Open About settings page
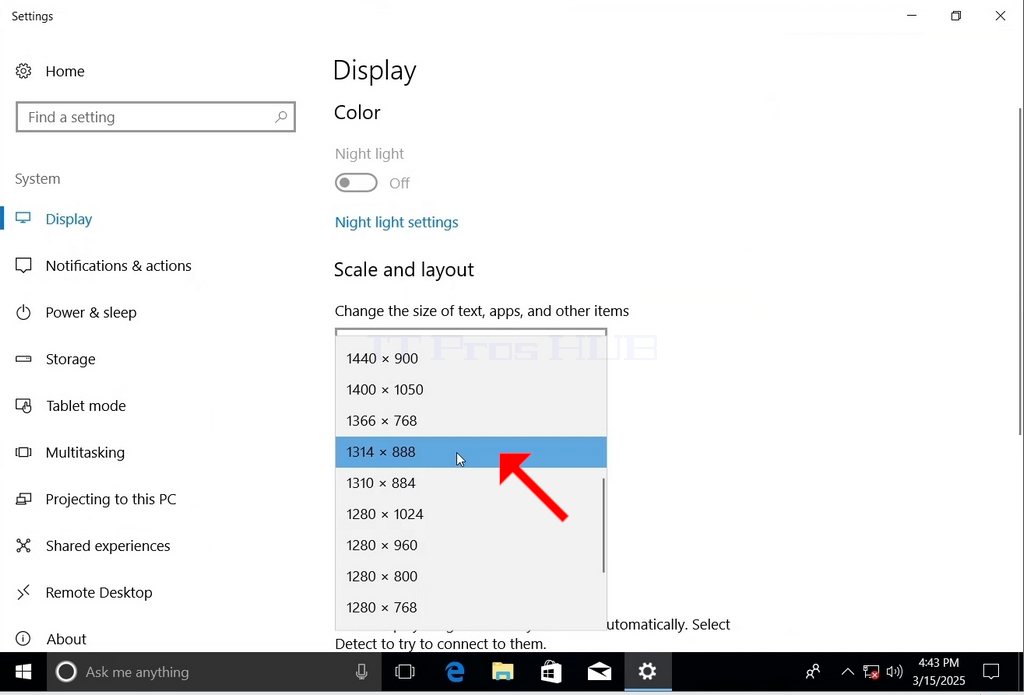This screenshot has height=695, width=1024. pyautogui.click(x=66, y=639)
